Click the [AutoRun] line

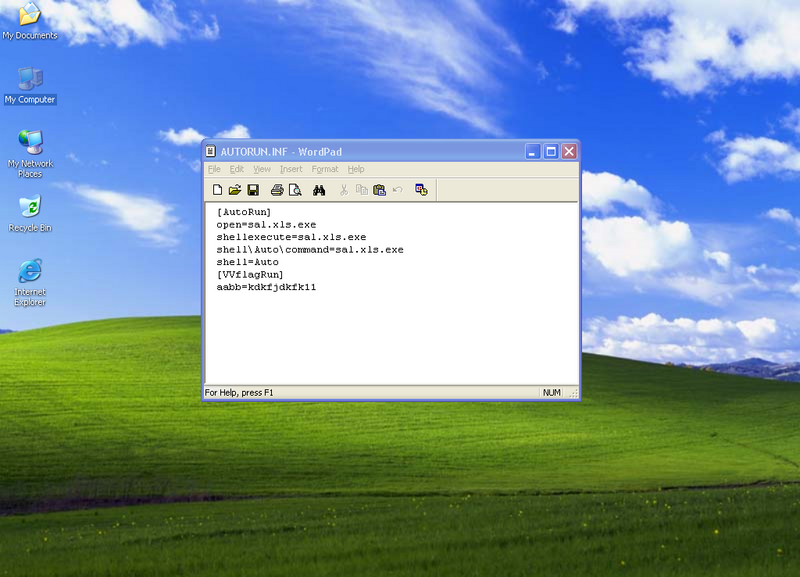pos(244,212)
